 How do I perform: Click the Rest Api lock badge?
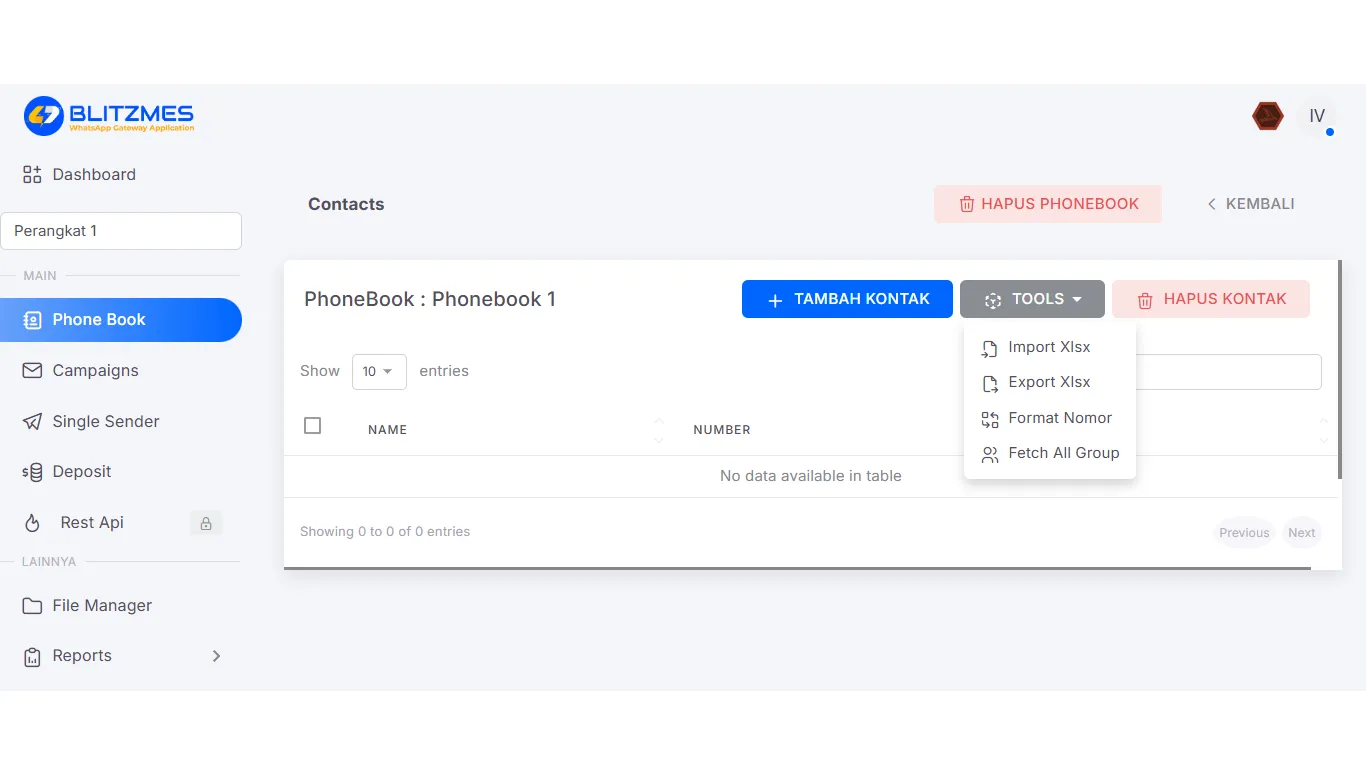coord(206,523)
